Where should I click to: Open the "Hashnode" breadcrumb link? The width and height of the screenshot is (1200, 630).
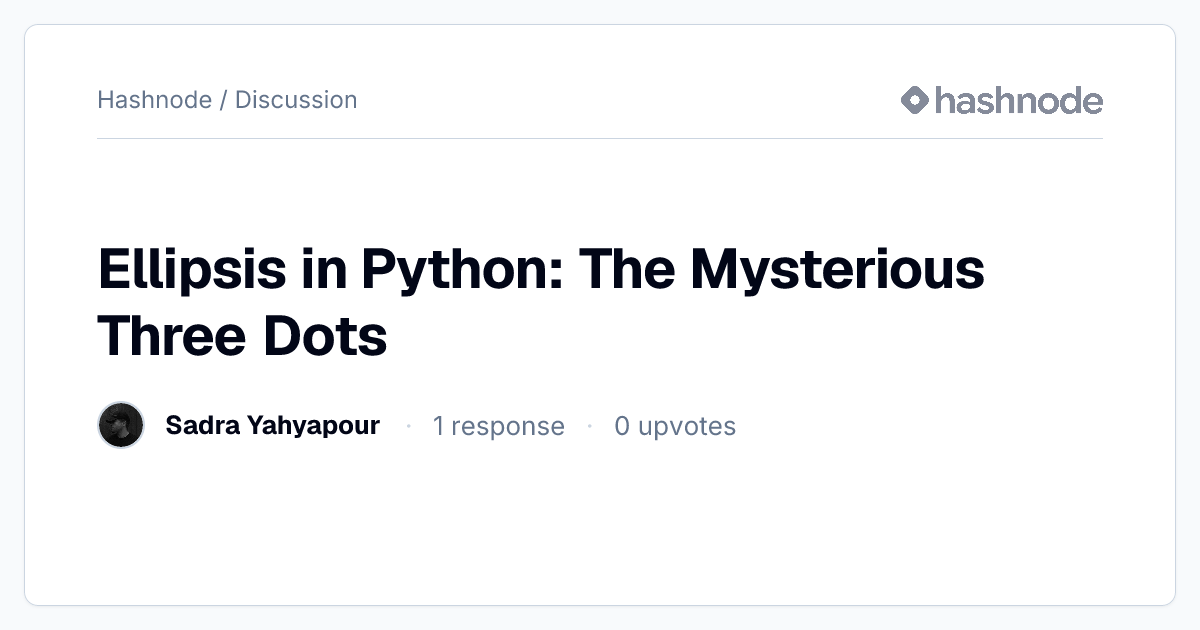tap(154, 100)
